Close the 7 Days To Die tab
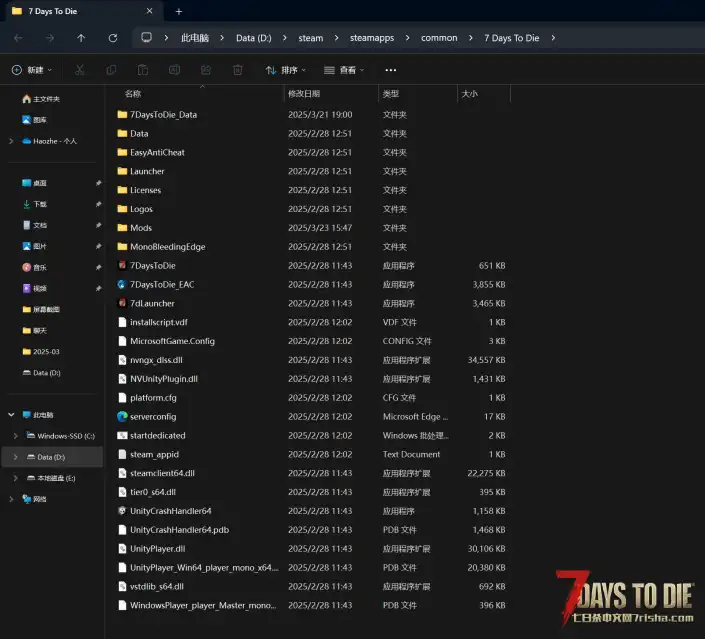 (x=149, y=11)
